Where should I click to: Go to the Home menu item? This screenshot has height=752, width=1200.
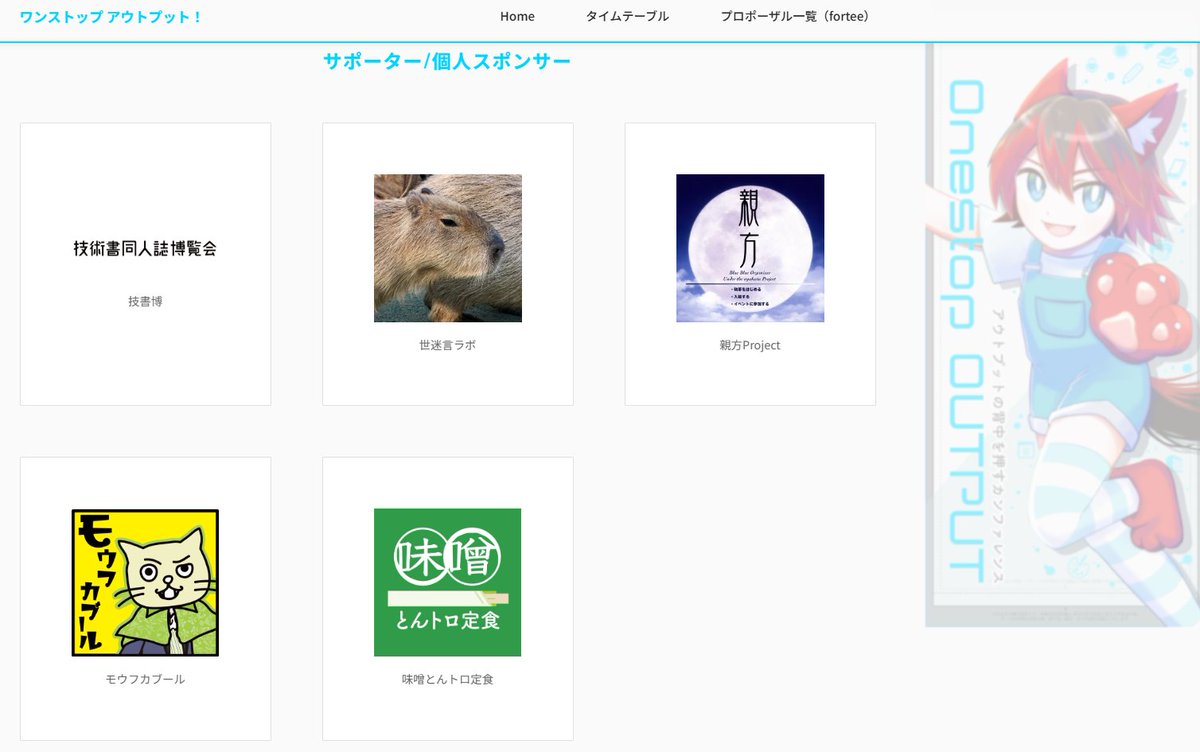point(517,16)
